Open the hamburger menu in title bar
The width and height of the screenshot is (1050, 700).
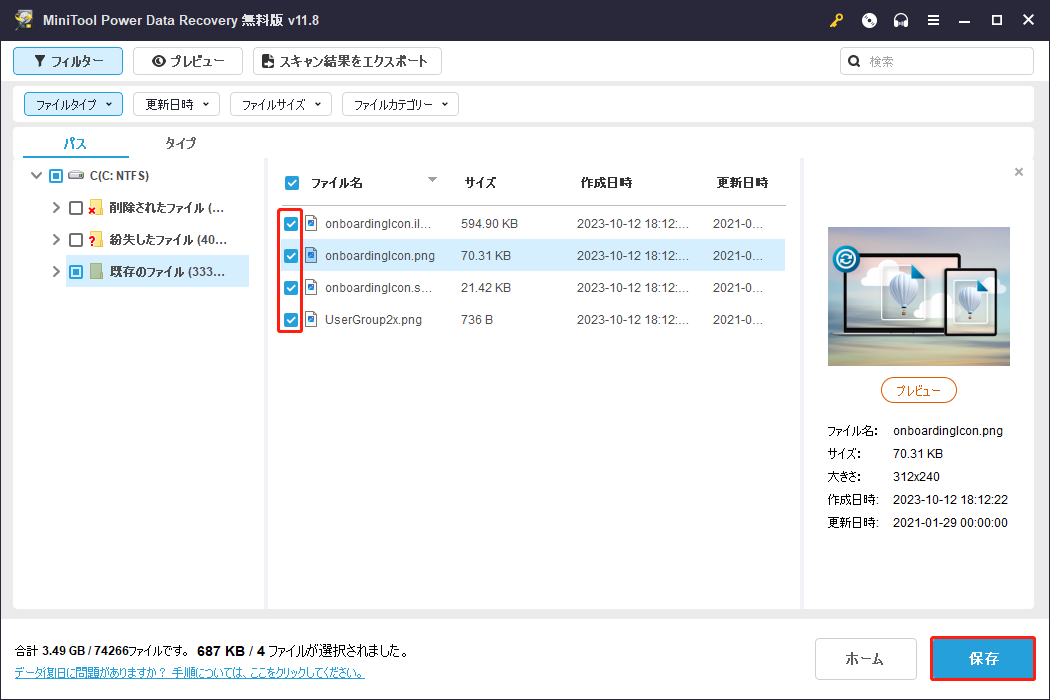click(x=933, y=20)
